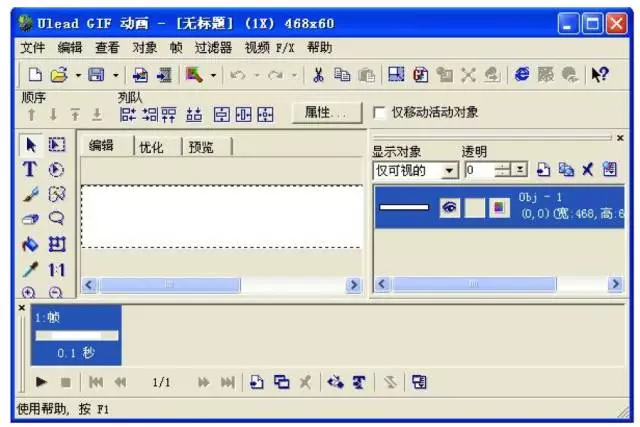Delete object with X icon in object panel
This screenshot has width=640, height=427.
click(x=587, y=169)
